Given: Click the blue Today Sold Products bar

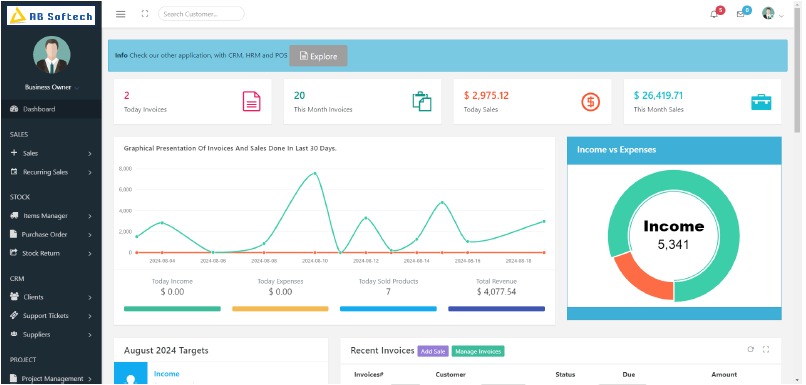Looking at the screenshot, I should point(388,309).
